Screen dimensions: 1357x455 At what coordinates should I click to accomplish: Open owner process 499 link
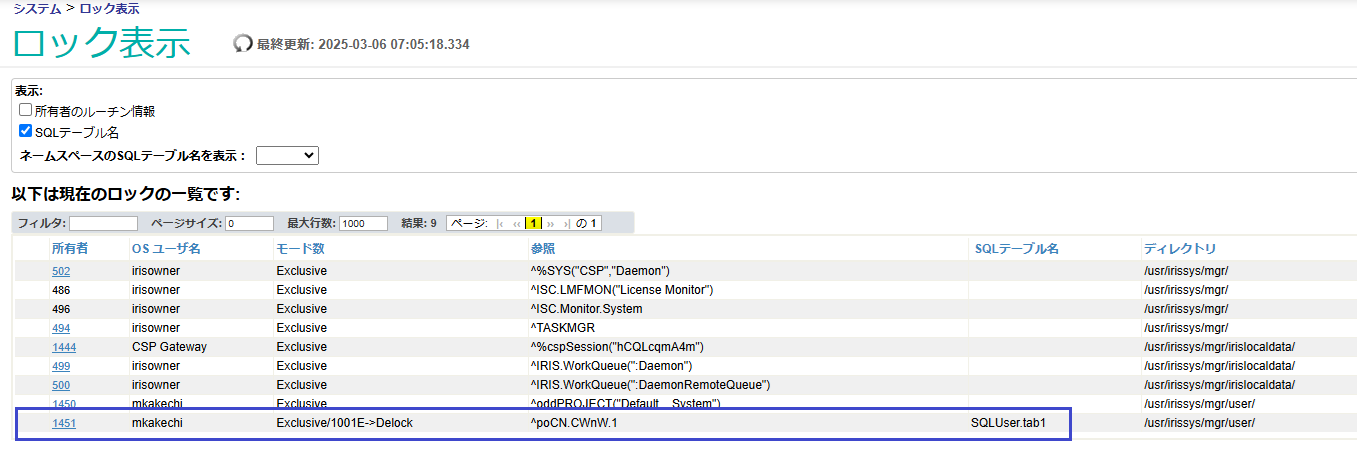pyautogui.click(x=61, y=366)
